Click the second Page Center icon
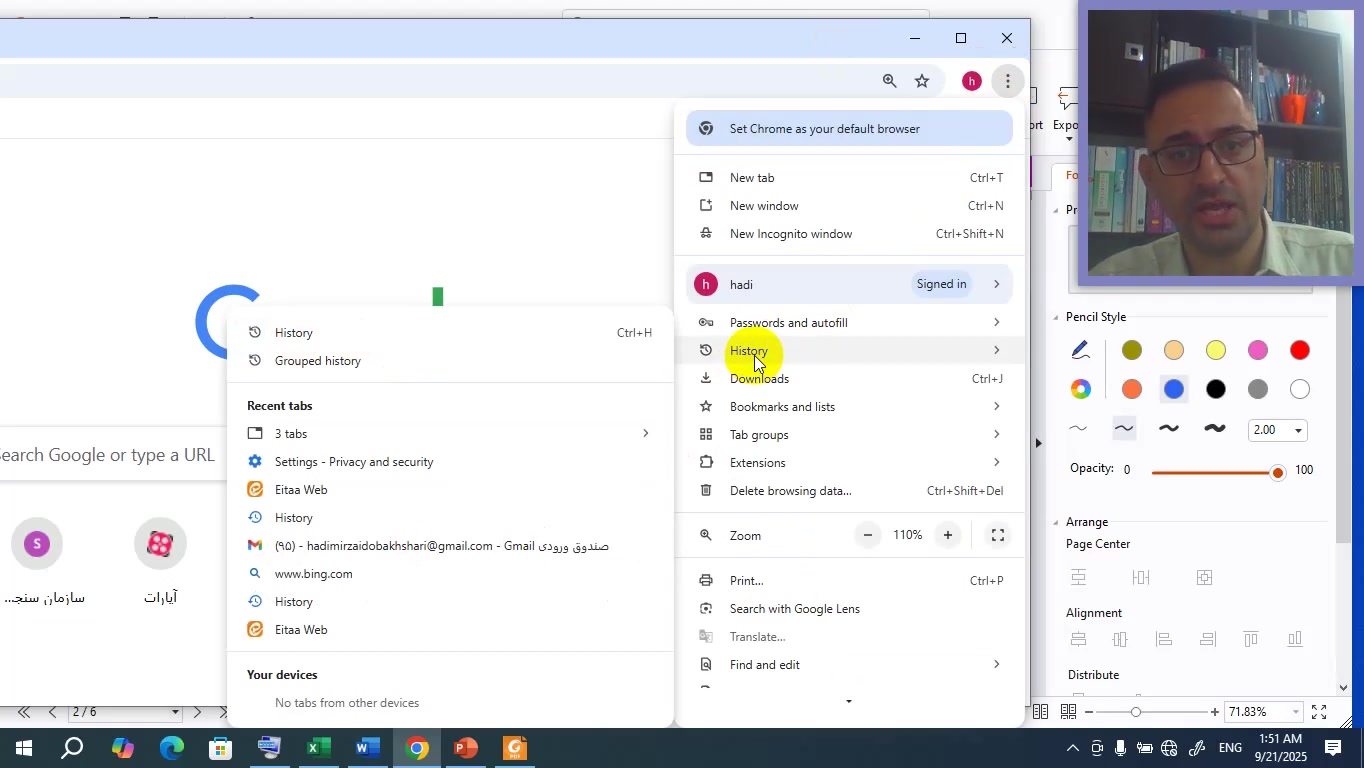Screen dimensions: 1364x768 click(1141, 577)
